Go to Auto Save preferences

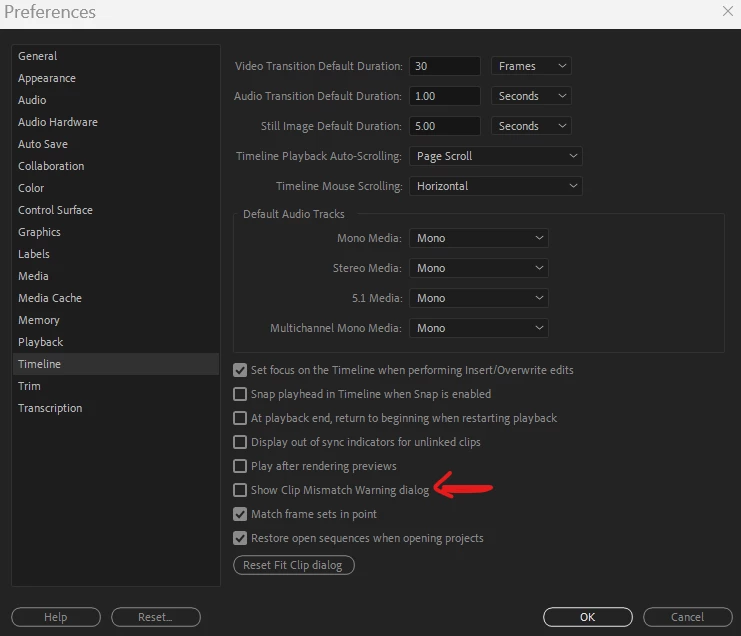coord(116,144)
